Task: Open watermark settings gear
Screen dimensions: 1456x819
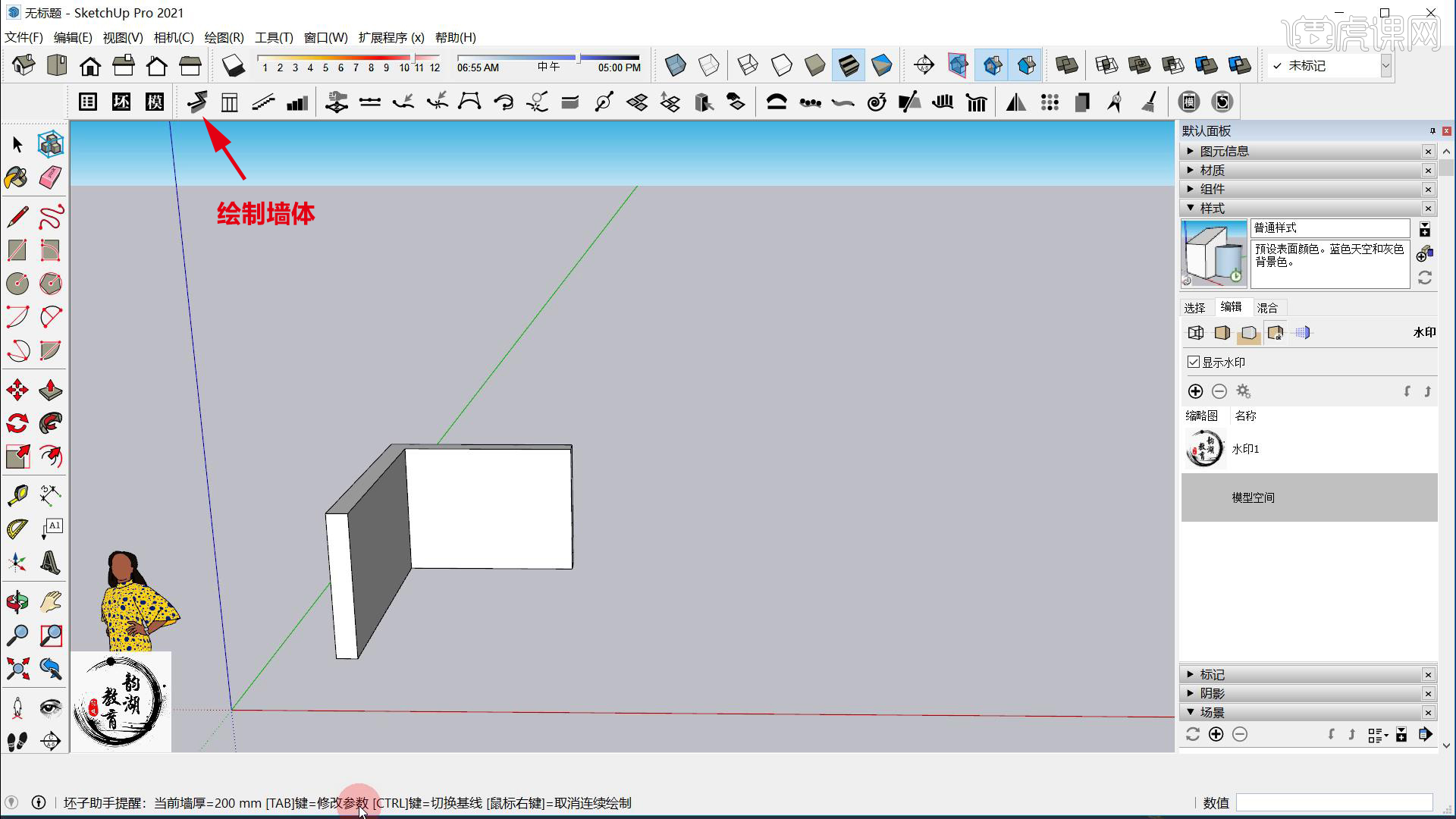Action: point(1244,391)
